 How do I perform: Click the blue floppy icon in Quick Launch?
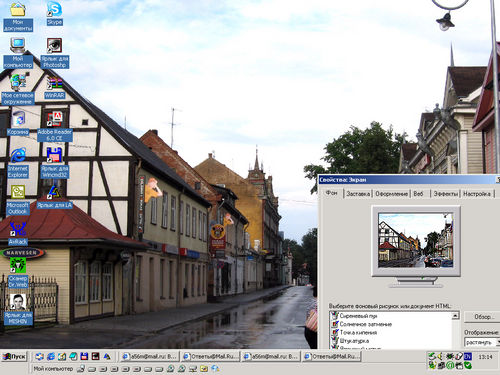[84, 357]
